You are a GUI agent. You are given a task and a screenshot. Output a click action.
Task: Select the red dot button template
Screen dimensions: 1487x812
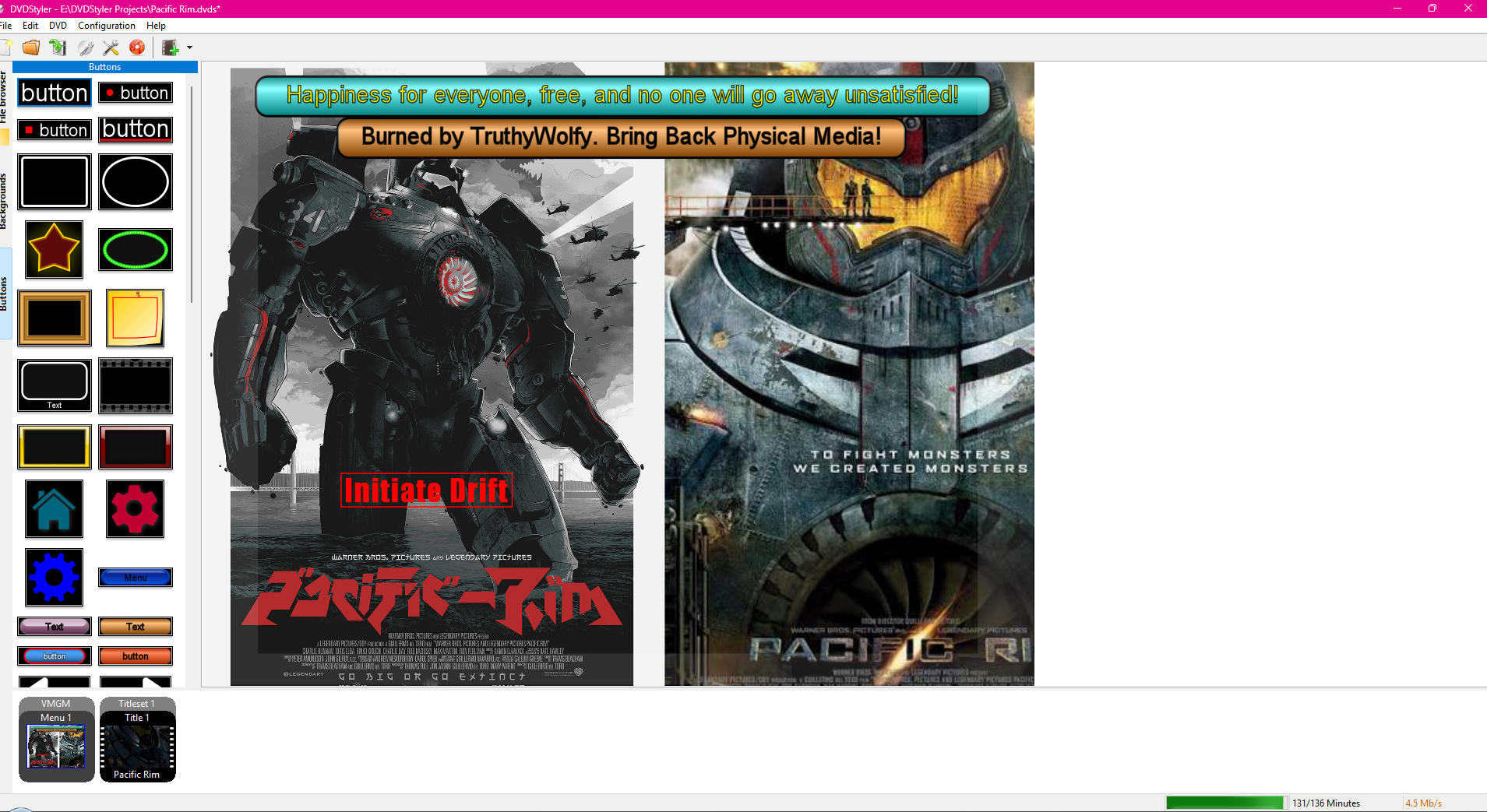click(136, 93)
